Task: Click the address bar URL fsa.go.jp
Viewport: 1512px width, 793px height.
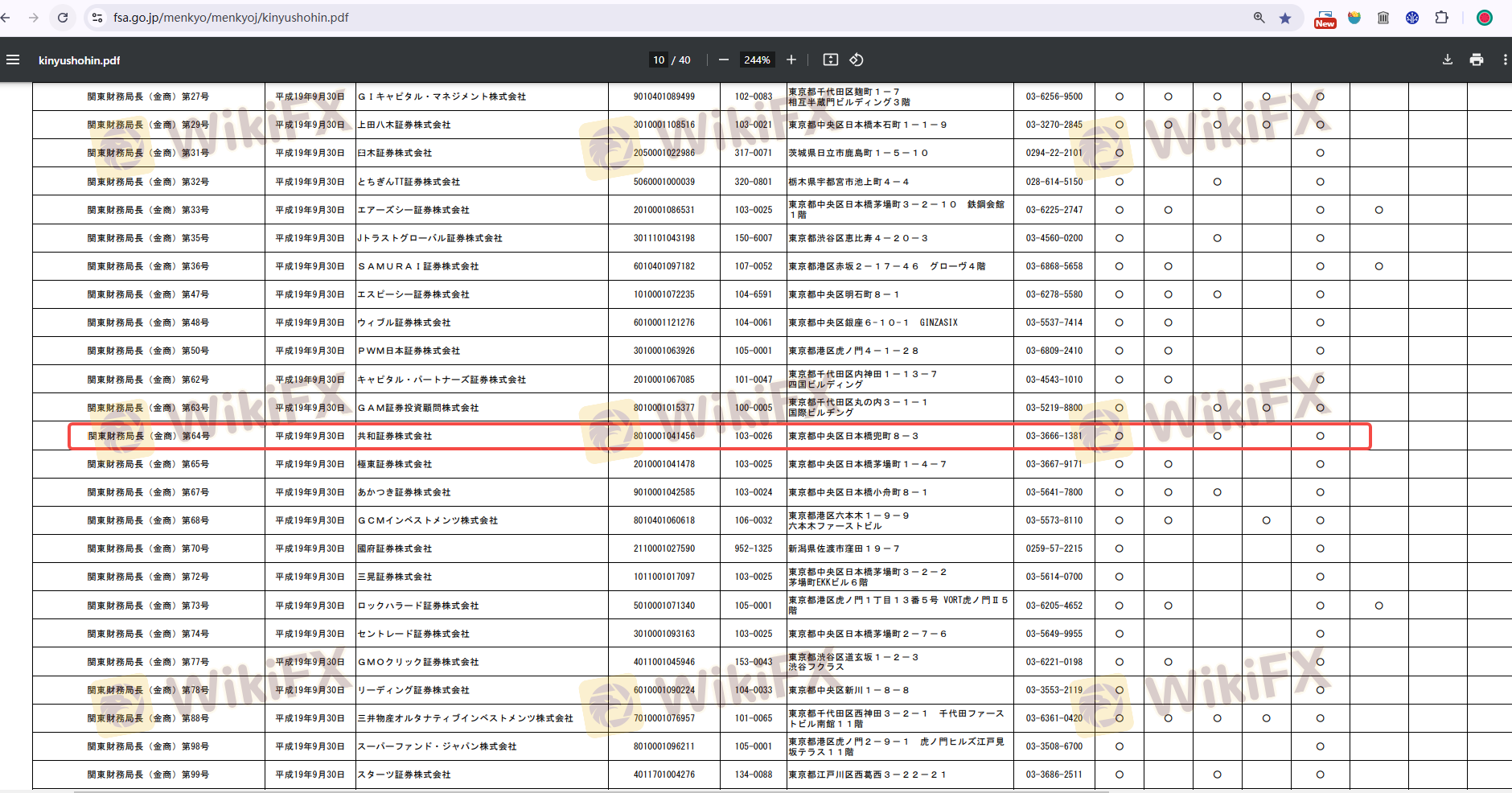Action: [x=231, y=18]
